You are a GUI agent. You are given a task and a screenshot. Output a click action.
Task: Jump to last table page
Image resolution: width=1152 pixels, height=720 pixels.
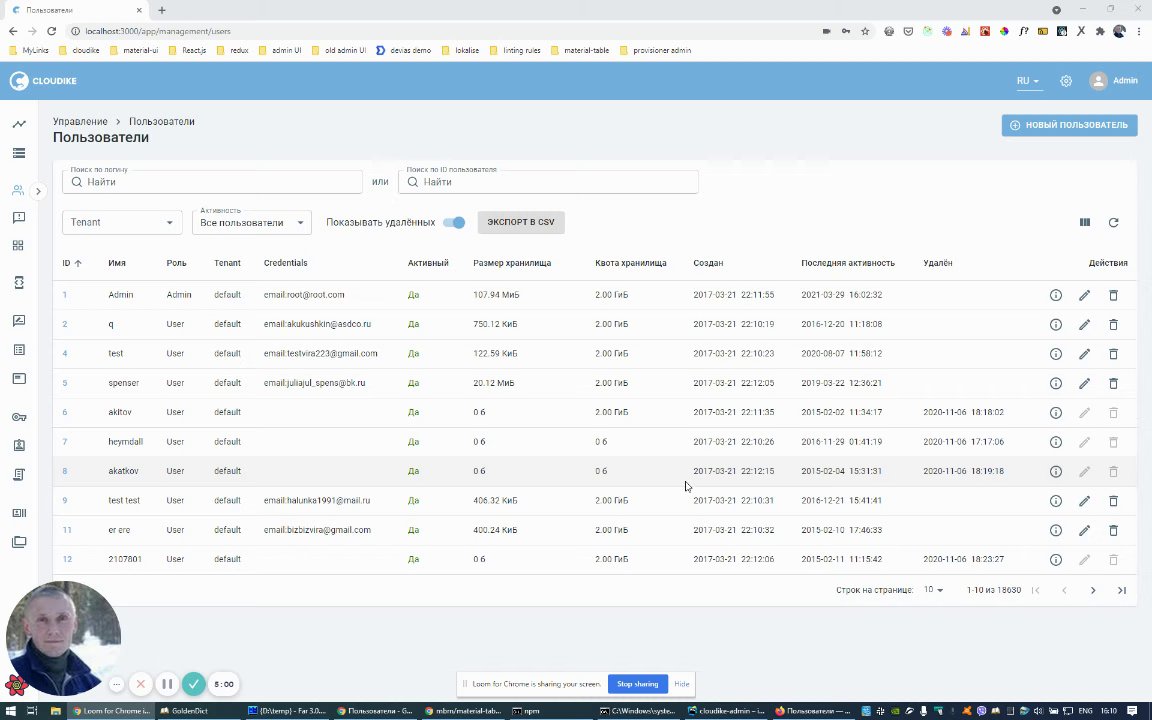pyautogui.click(x=1121, y=590)
